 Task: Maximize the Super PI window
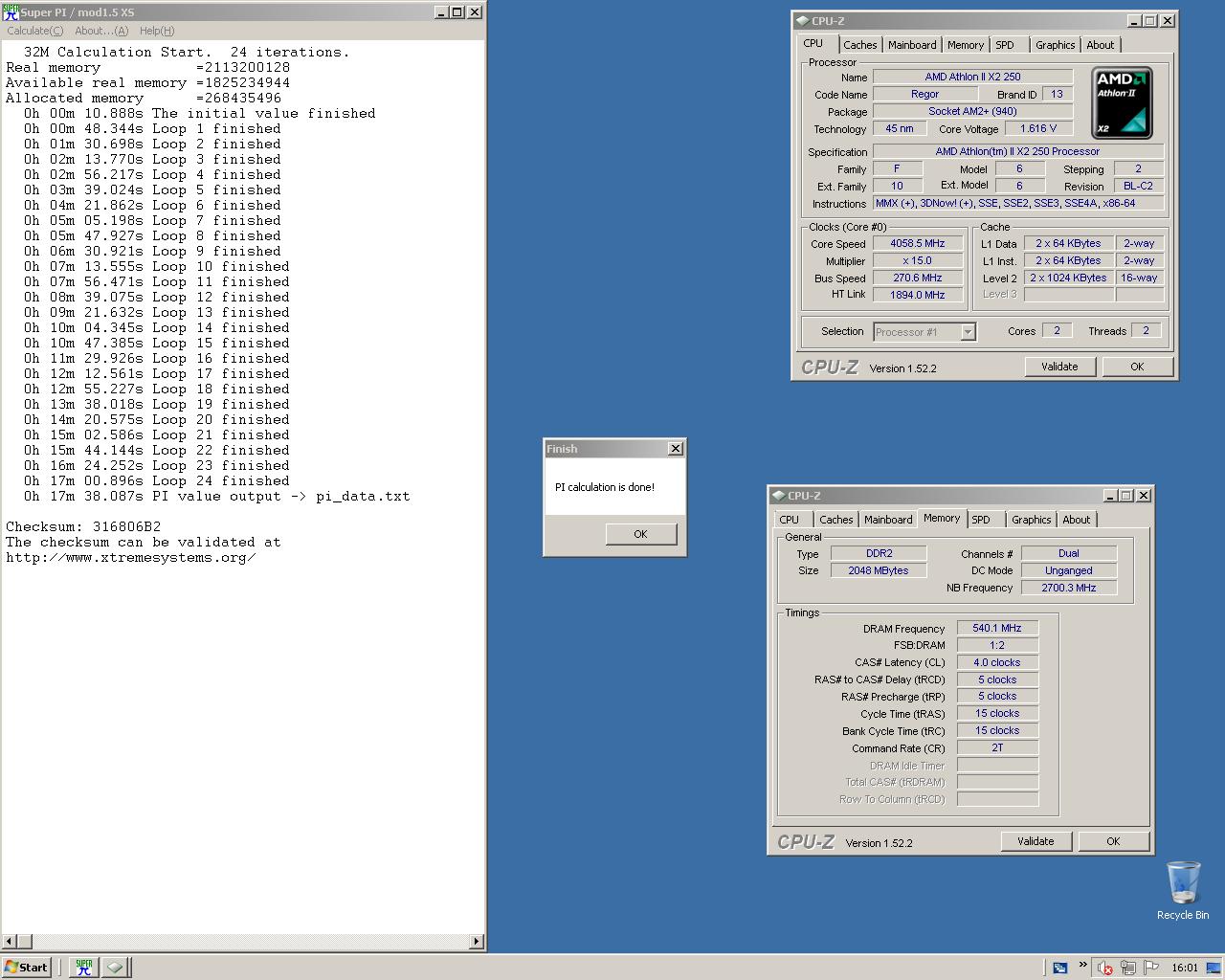[x=457, y=12]
